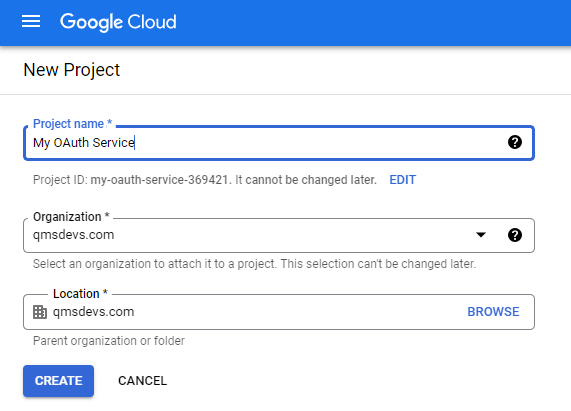Viewport: 571px width, 411px height.
Task: Click the 'Project name *' label
Action: (x=72, y=124)
